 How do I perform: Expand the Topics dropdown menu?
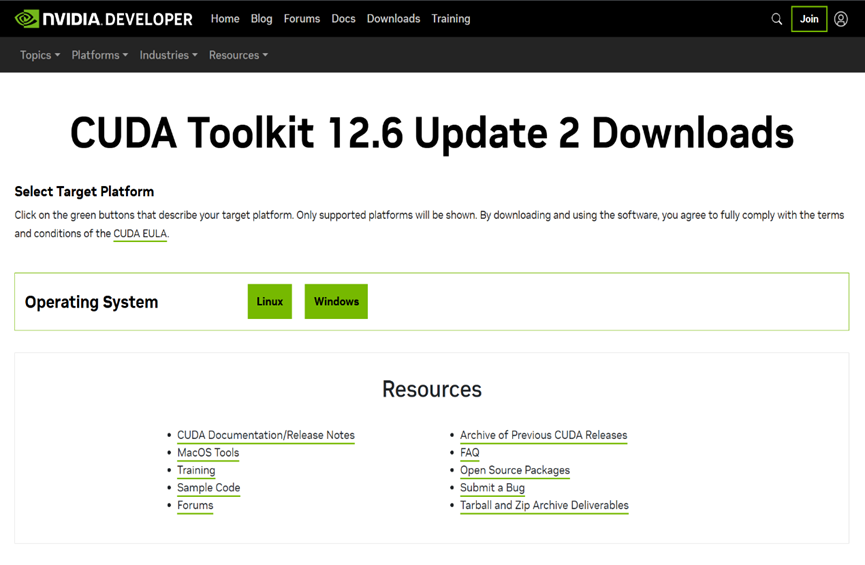[x=40, y=55]
